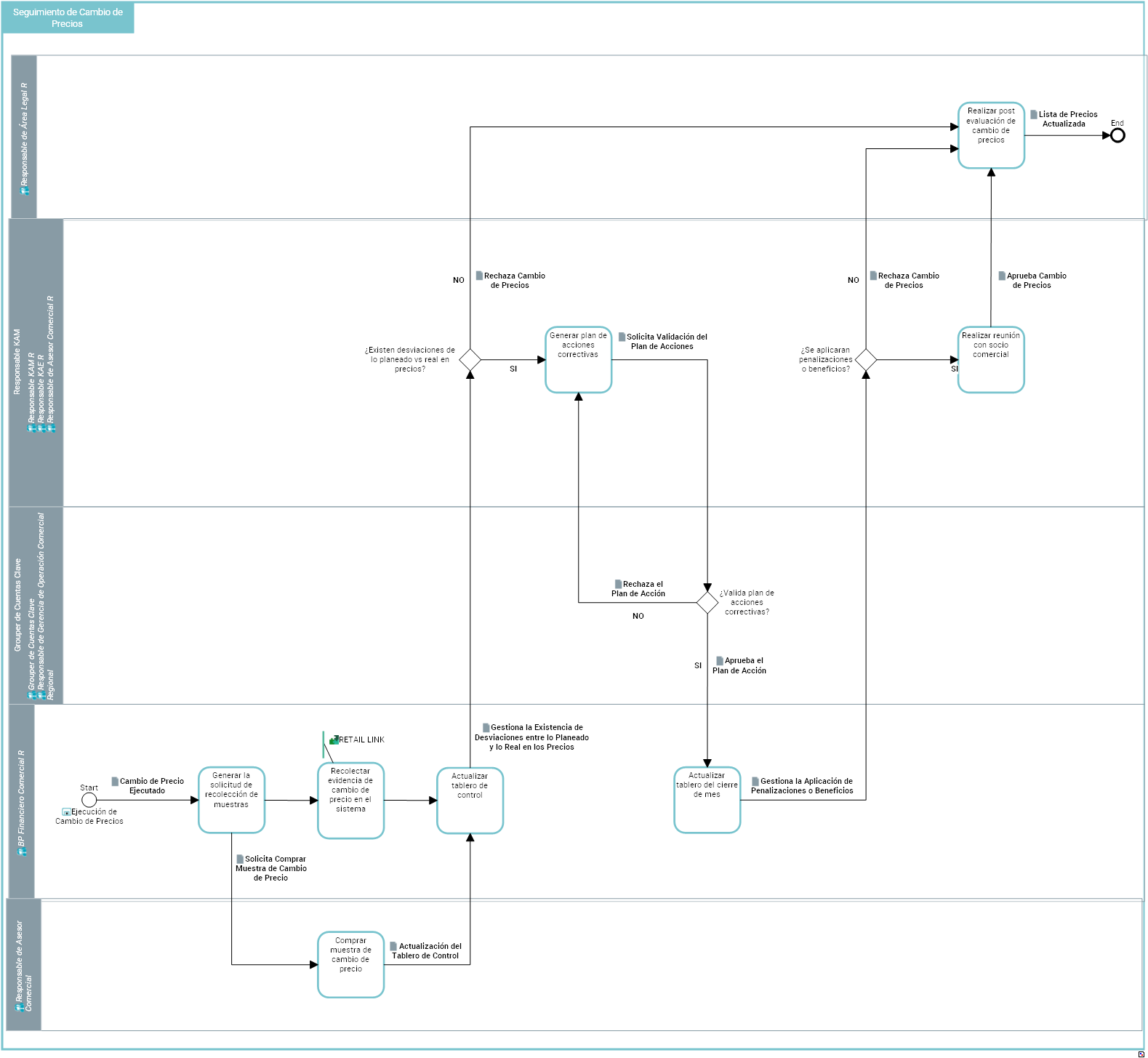The height and width of the screenshot is (1058, 1148).
Task: Click the 'RETAIL LINK' annotation text
Action: (x=362, y=740)
